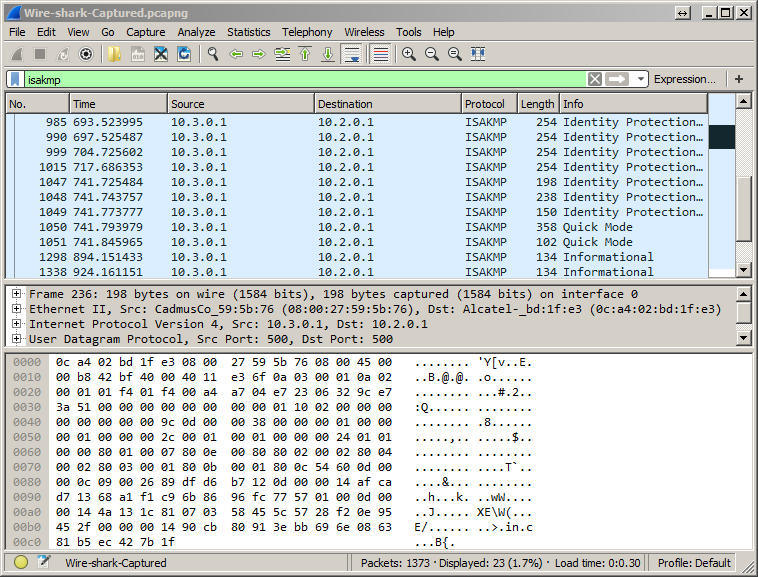The width and height of the screenshot is (758, 577).
Task: Click the Restart capture icon
Action: 63,54
